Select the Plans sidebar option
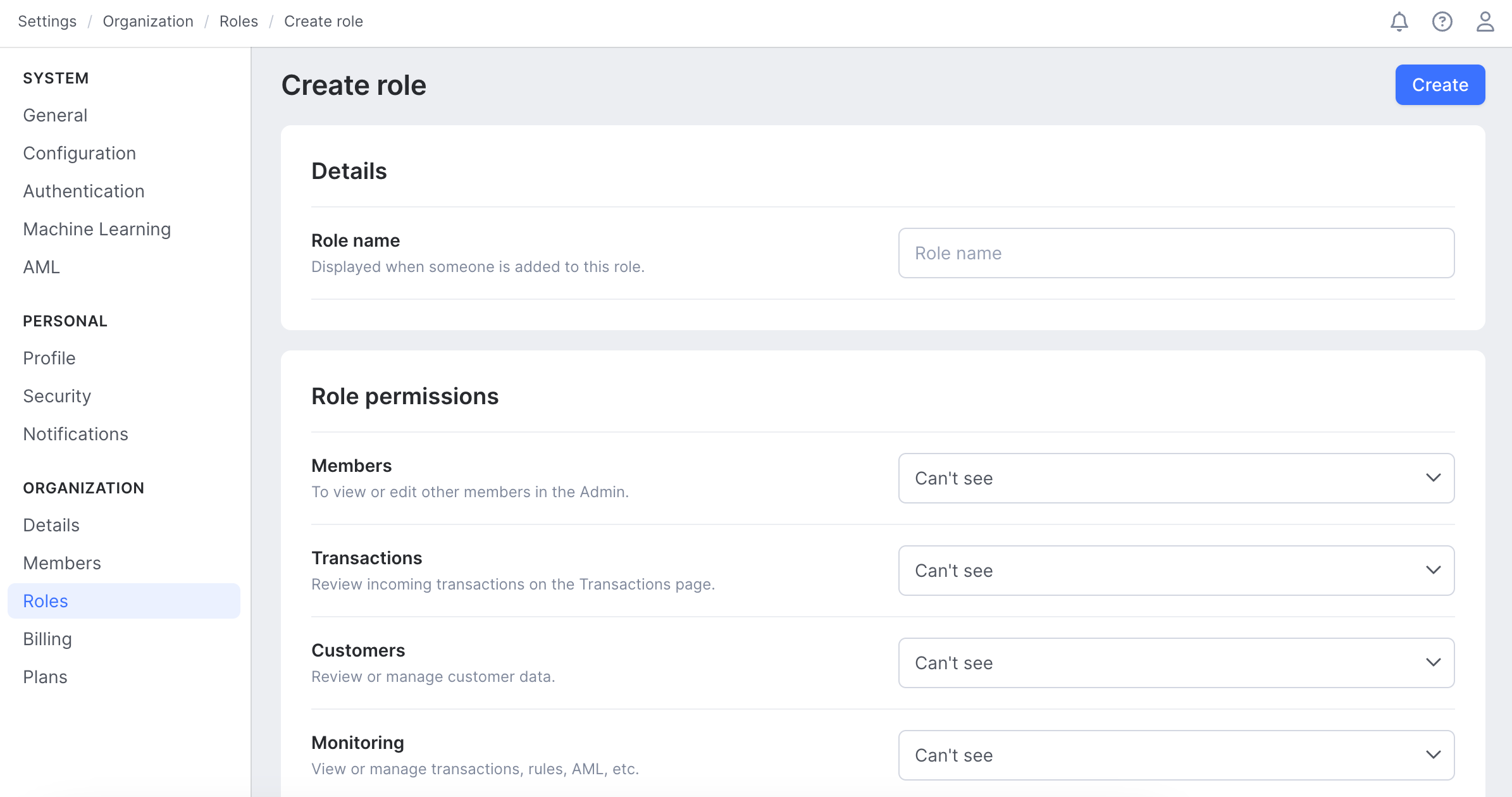 point(44,676)
